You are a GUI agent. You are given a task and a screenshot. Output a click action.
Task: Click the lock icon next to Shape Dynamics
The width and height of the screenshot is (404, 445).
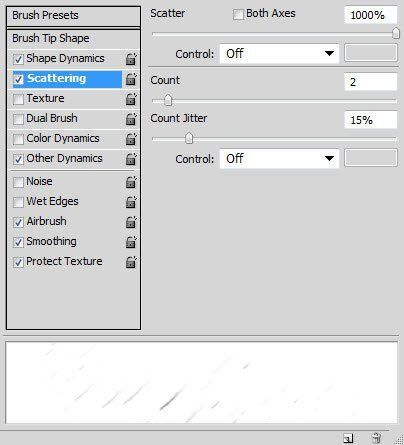click(131, 59)
